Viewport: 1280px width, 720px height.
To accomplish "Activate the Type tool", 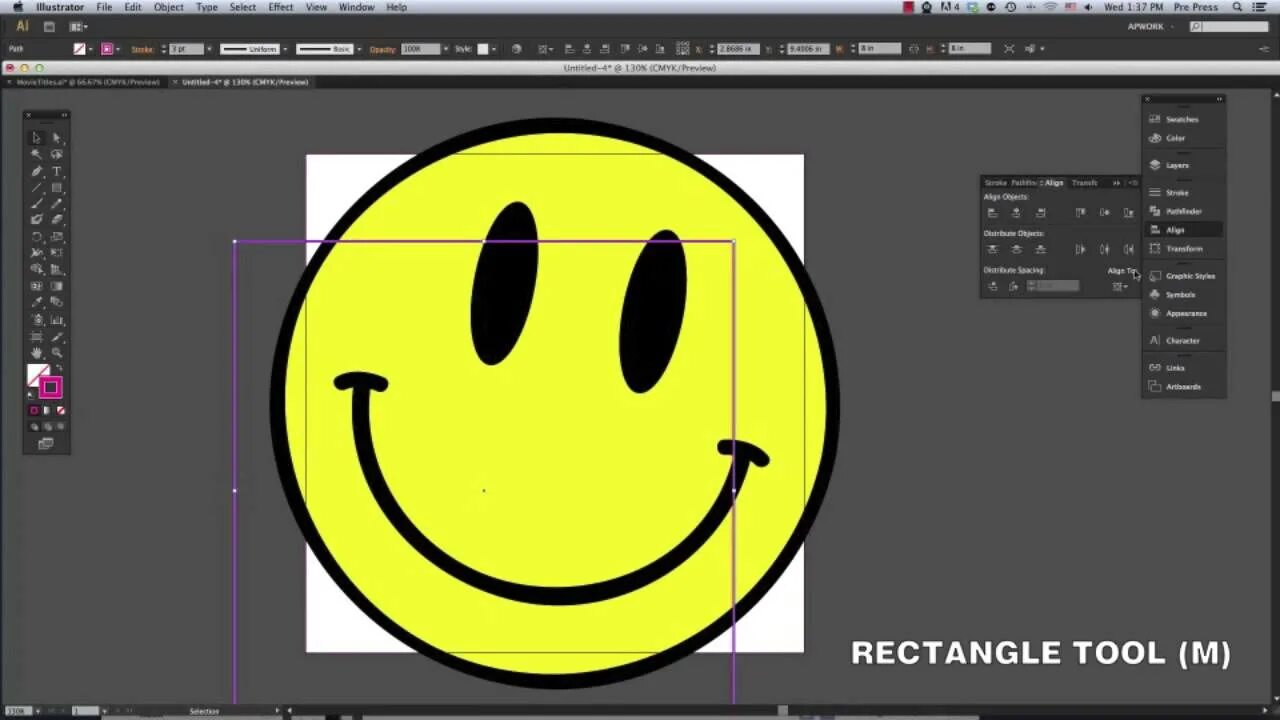I will [56, 171].
